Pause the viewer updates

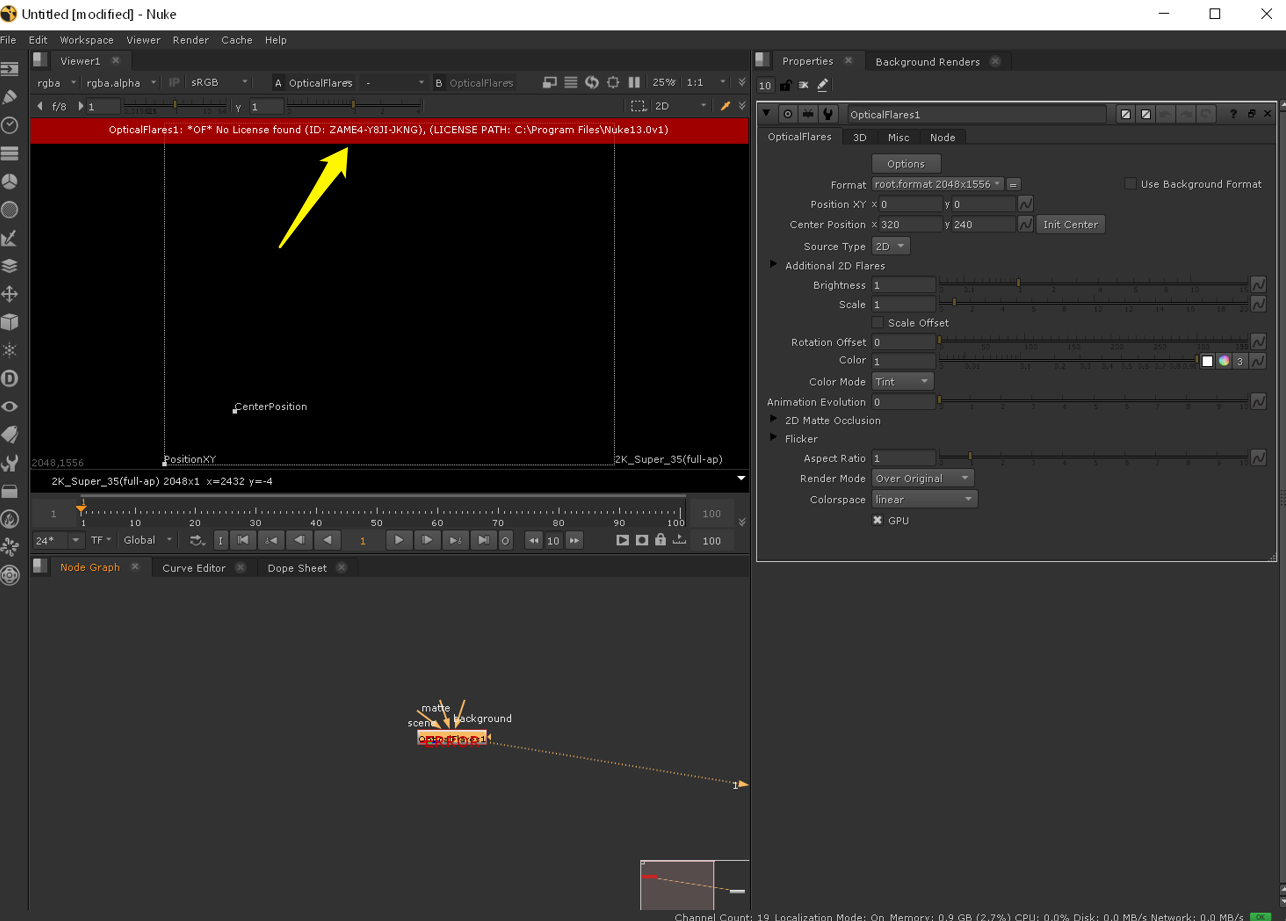click(633, 82)
